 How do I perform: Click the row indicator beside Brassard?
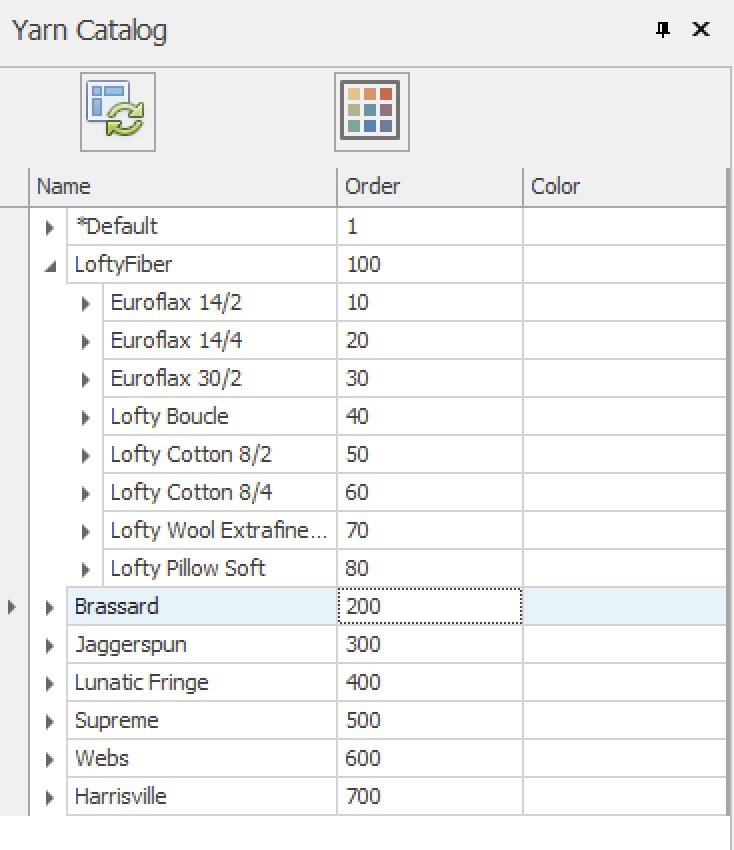13,607
